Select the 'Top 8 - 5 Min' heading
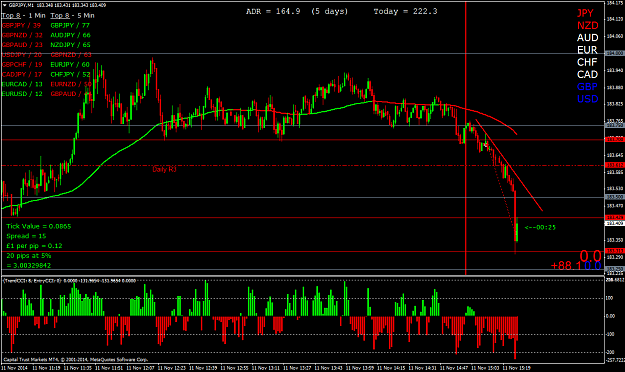625x372 pixels. tap(73, 16)
